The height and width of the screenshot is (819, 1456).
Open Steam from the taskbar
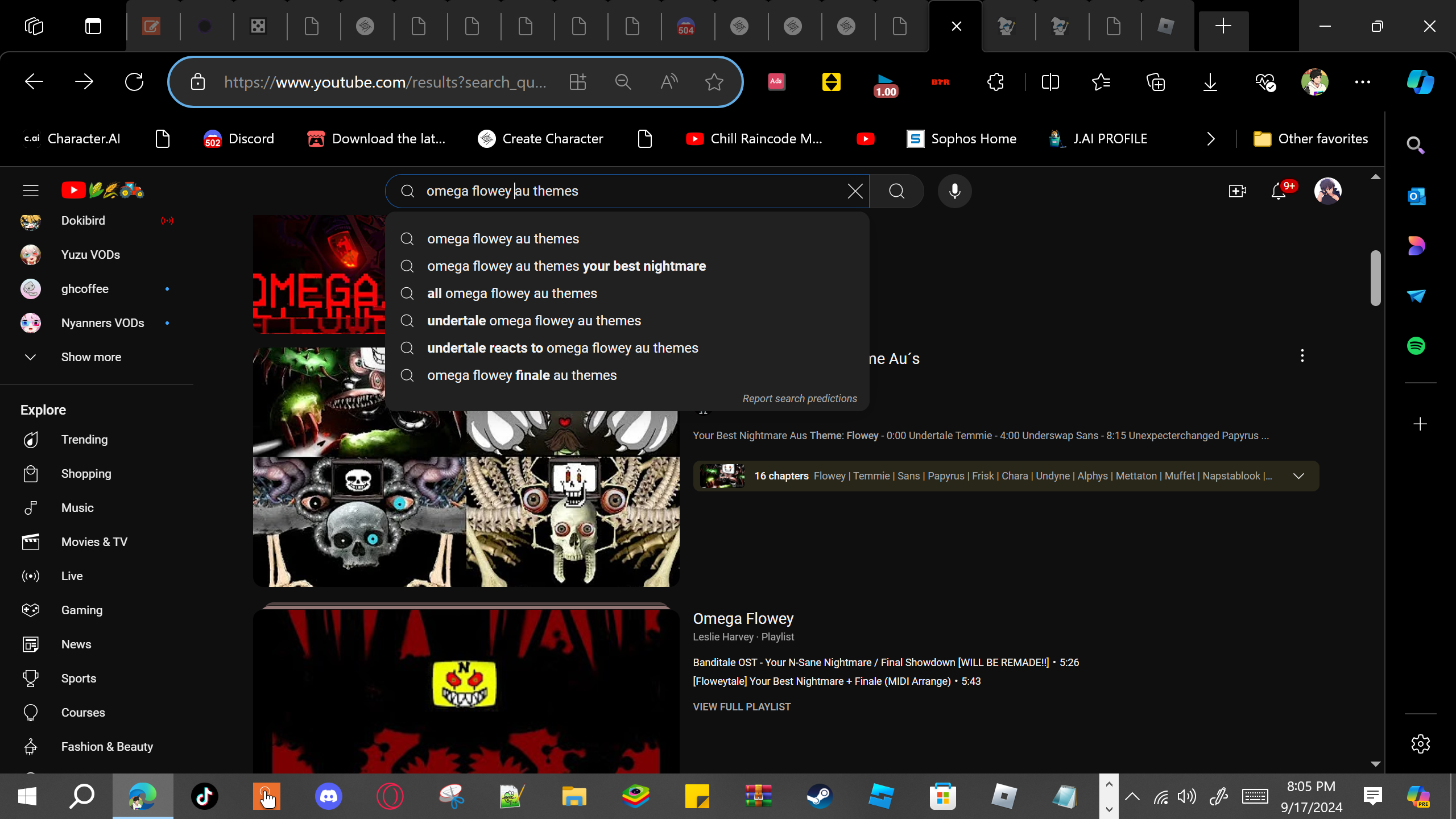coord(820,796)
